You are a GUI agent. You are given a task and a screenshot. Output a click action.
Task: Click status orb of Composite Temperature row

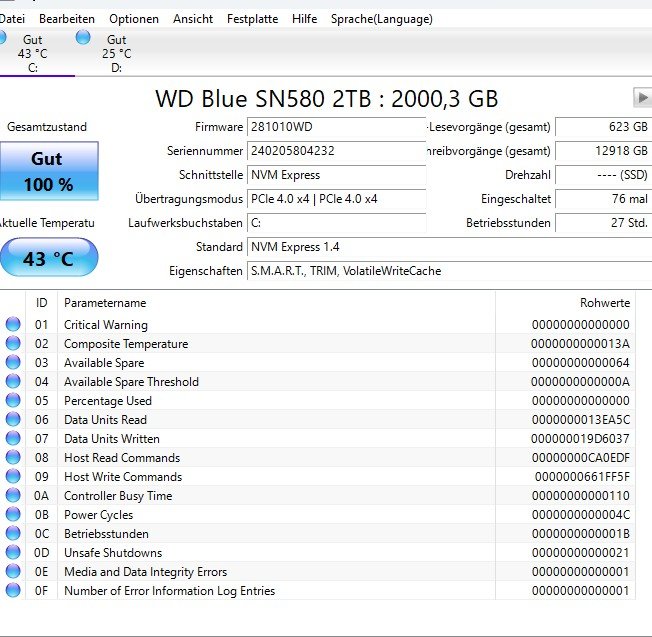[x=13, y=343]
